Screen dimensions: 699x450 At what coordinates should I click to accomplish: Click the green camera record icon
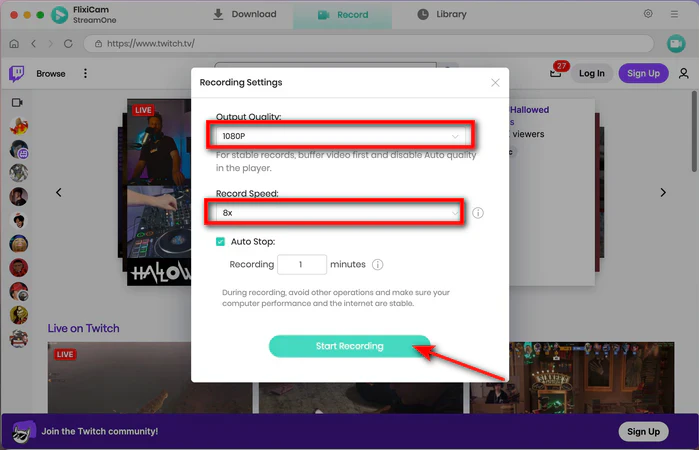pos(676,44)
